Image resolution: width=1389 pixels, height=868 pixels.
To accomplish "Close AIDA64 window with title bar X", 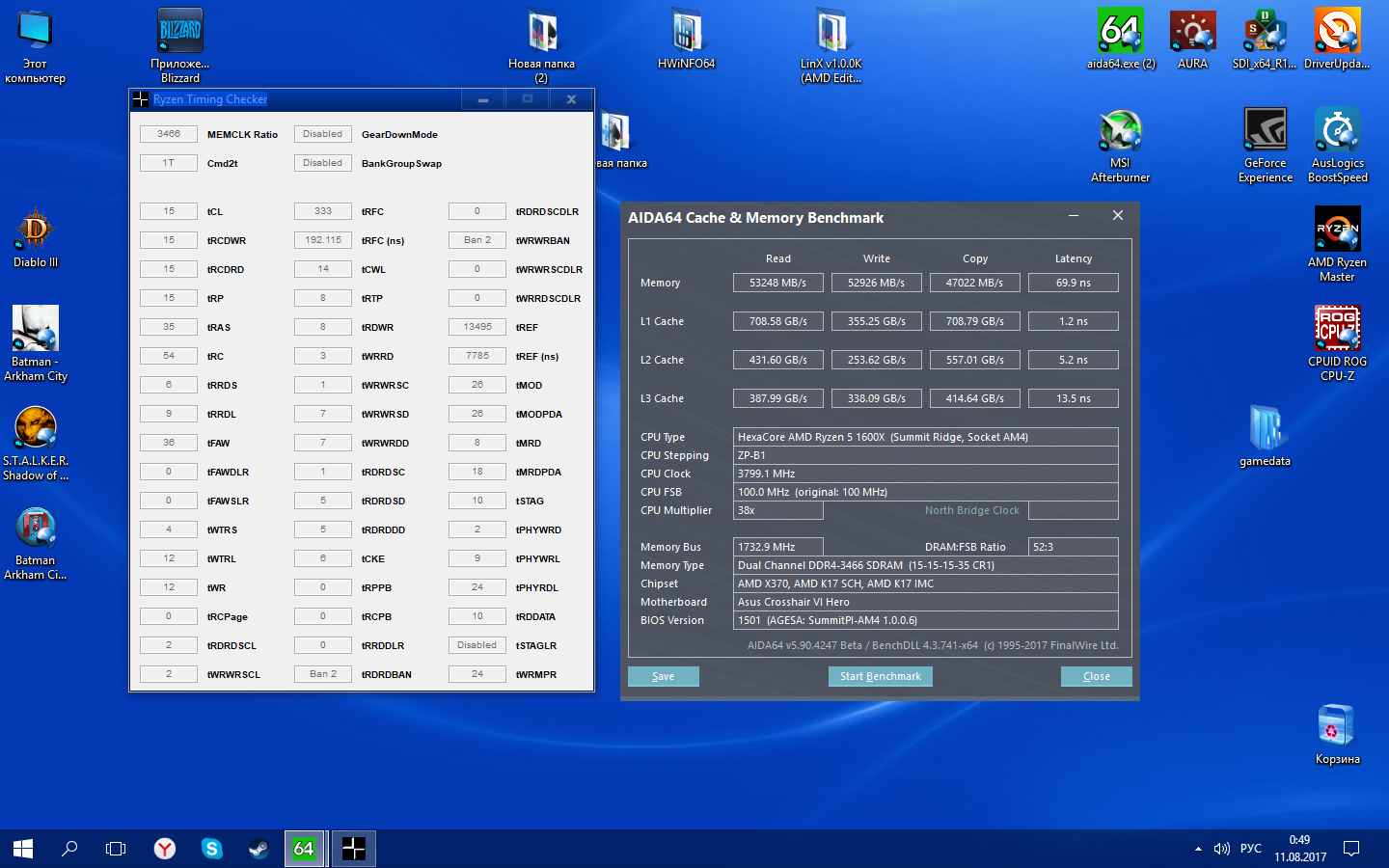I will click(x=1118, y=216).
